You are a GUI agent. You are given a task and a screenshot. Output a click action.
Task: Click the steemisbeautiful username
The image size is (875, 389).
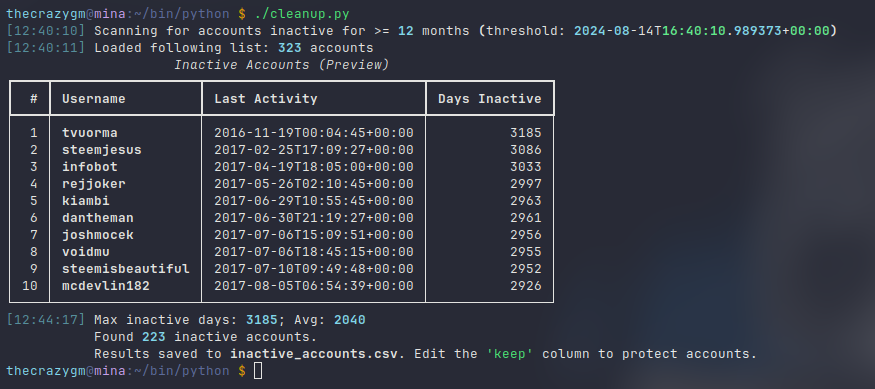coord(126,269)
